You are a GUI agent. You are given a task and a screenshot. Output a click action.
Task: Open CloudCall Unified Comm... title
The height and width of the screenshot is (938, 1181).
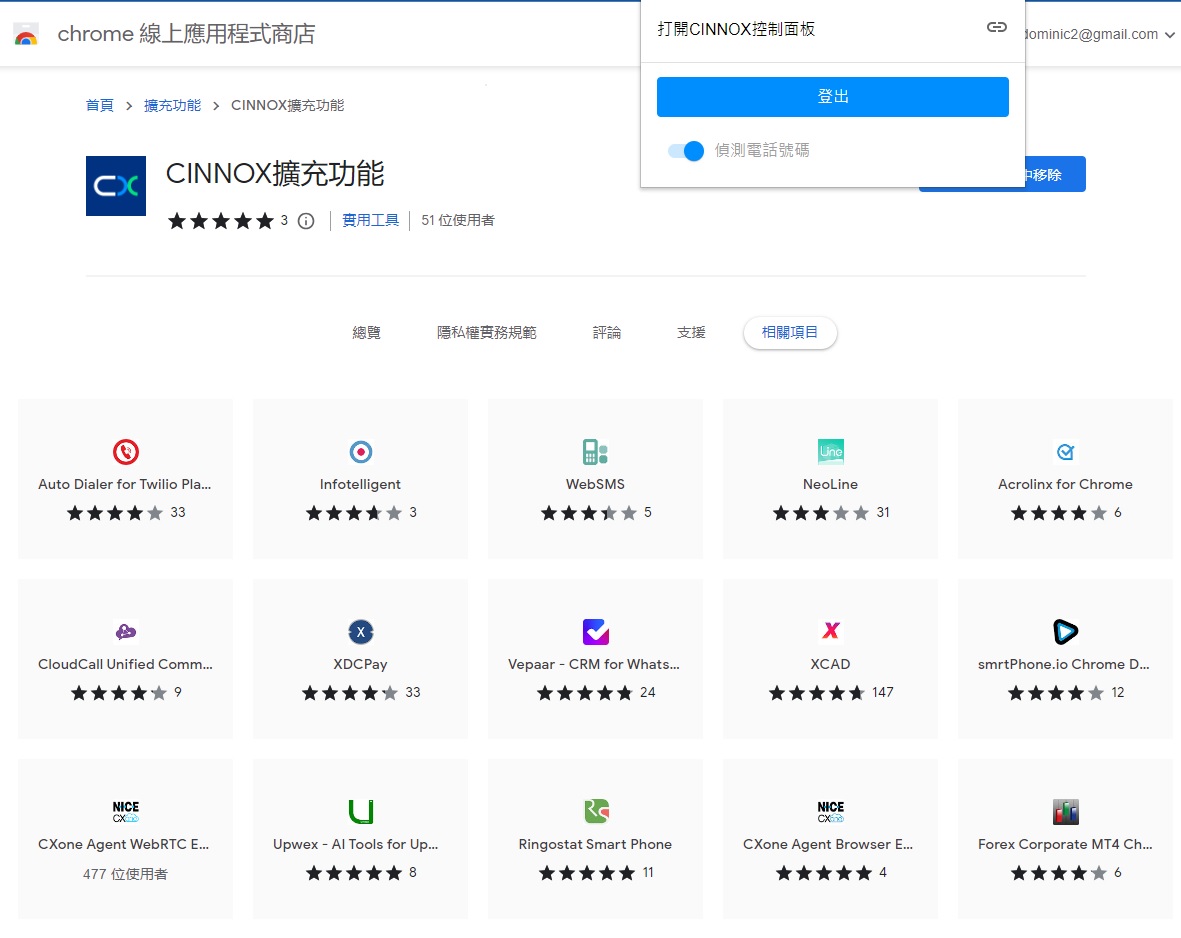pyautogui.click(x=125, y=665)
